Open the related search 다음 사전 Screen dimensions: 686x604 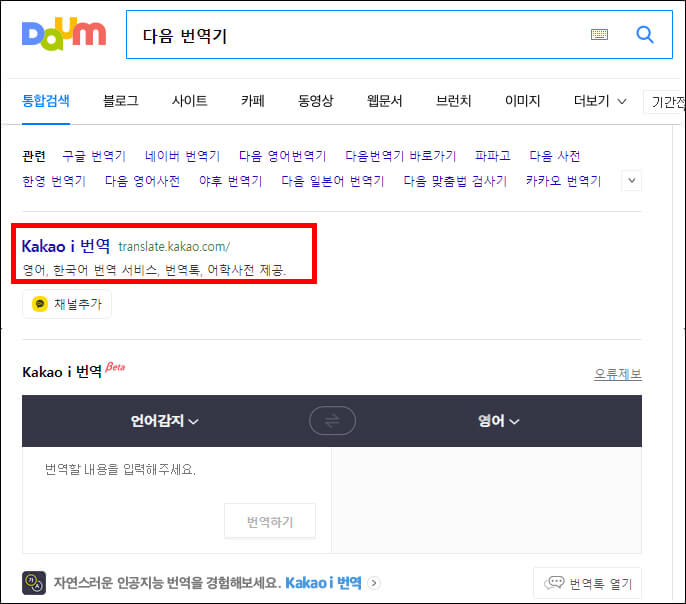(555, 156)
